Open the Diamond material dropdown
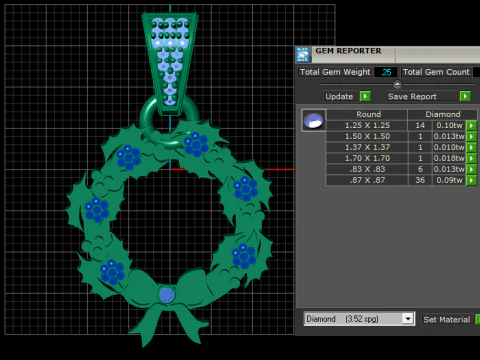The width and height of the screenshot is (480, 360). point(408,319)
